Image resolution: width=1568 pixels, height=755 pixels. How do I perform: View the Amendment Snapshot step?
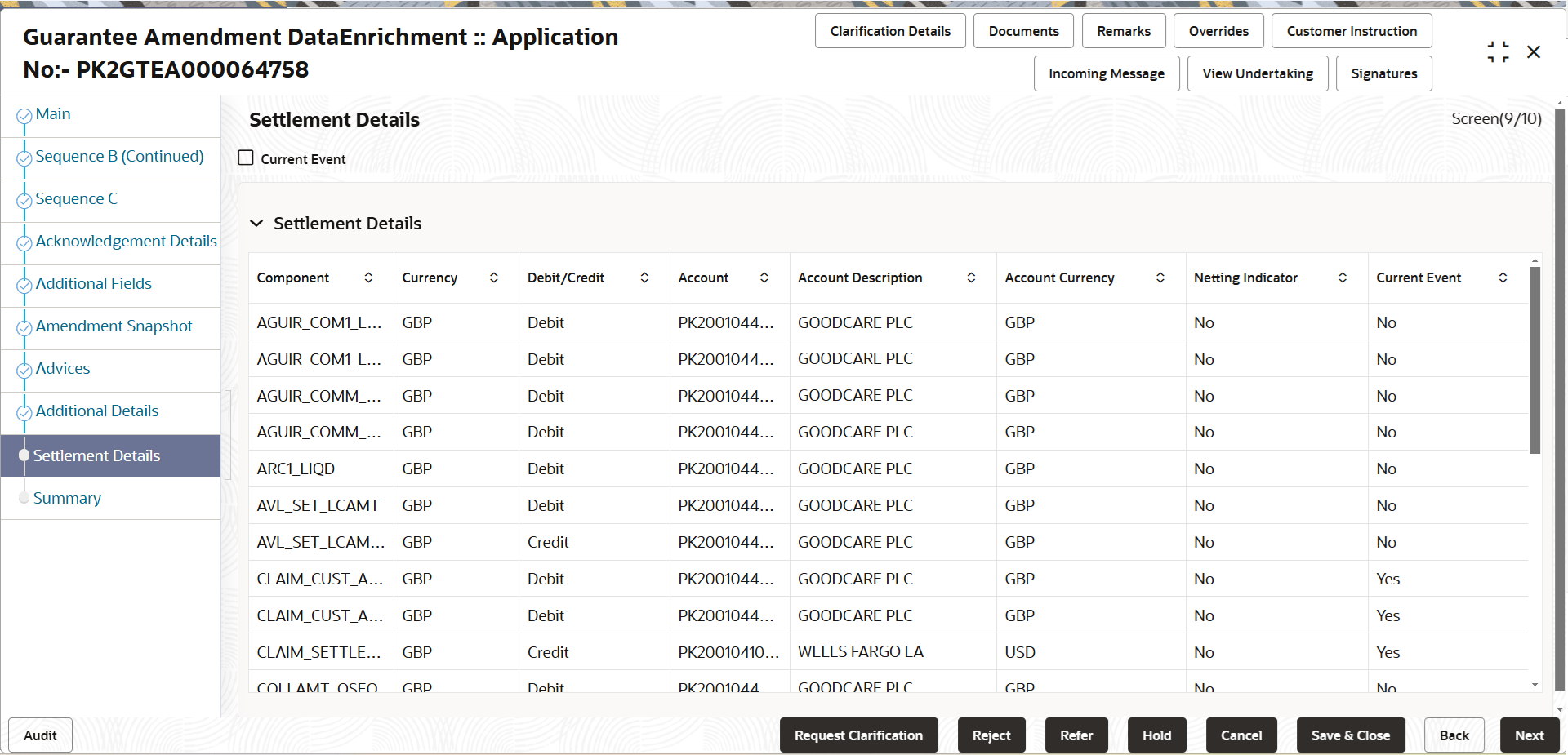114,326
